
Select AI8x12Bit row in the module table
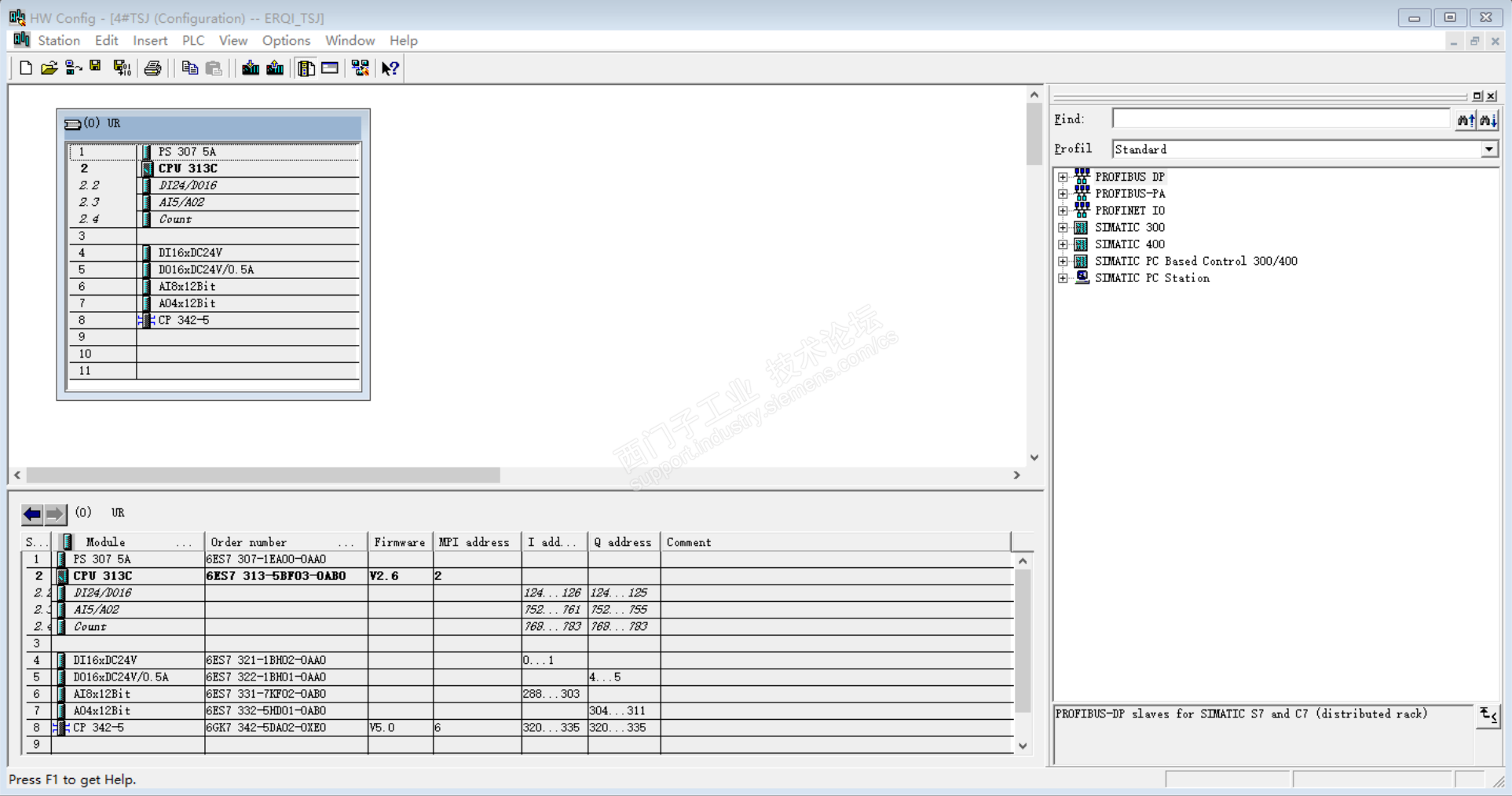pyautogui.click(x=518, y=694)
